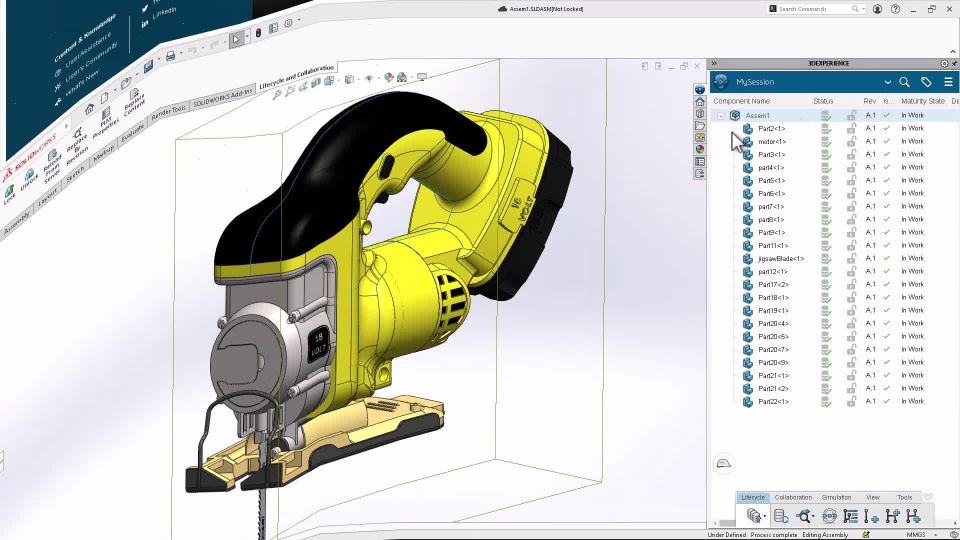
Task: Click the lock icon in Part5<1> row
Action: coord(852,181)
